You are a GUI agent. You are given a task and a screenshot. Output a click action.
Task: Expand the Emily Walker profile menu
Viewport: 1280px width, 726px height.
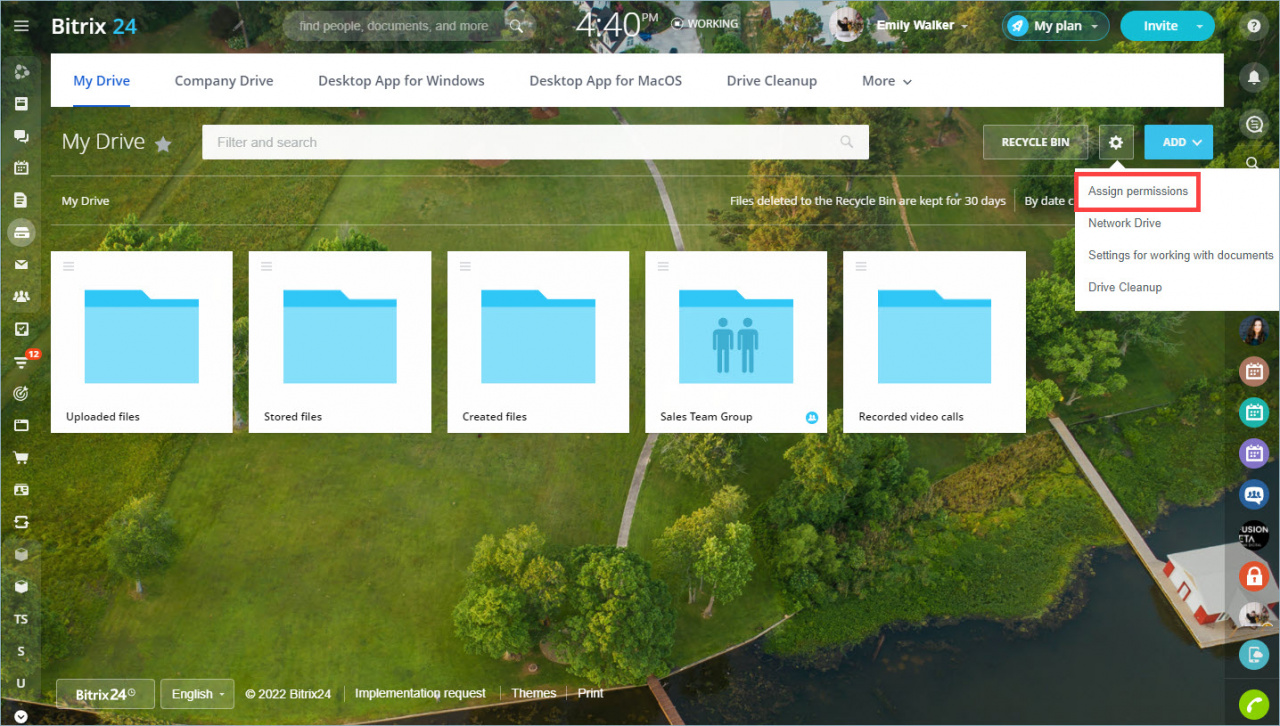tap(922, 25)
